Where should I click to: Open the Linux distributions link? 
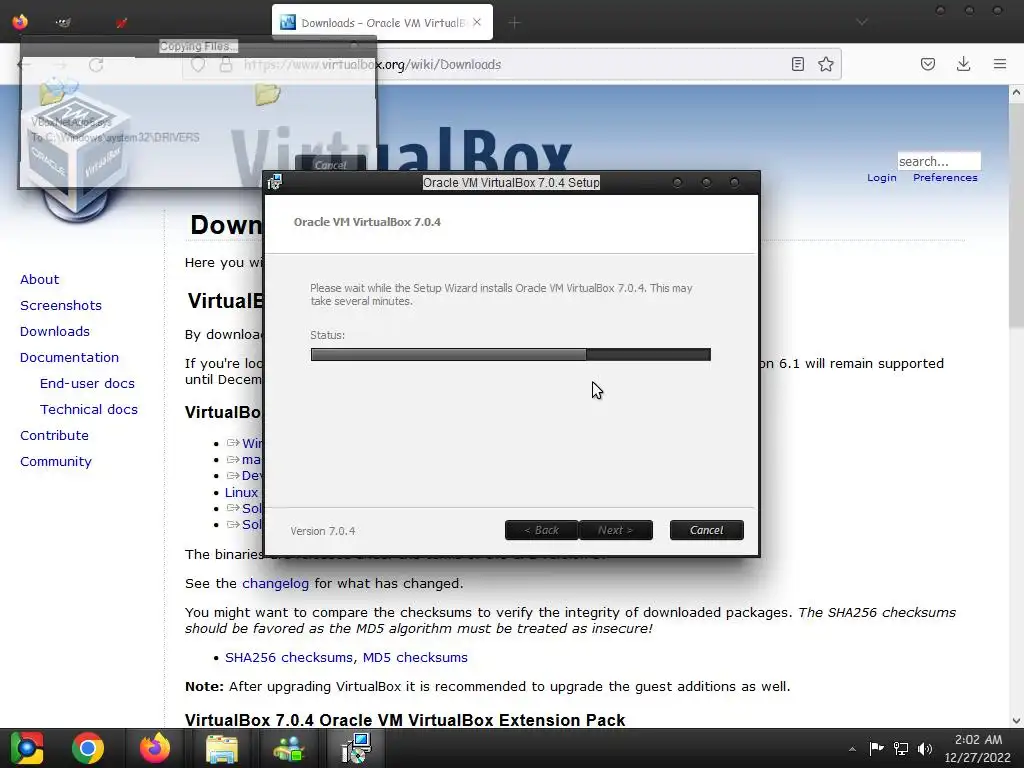point(242,492)
